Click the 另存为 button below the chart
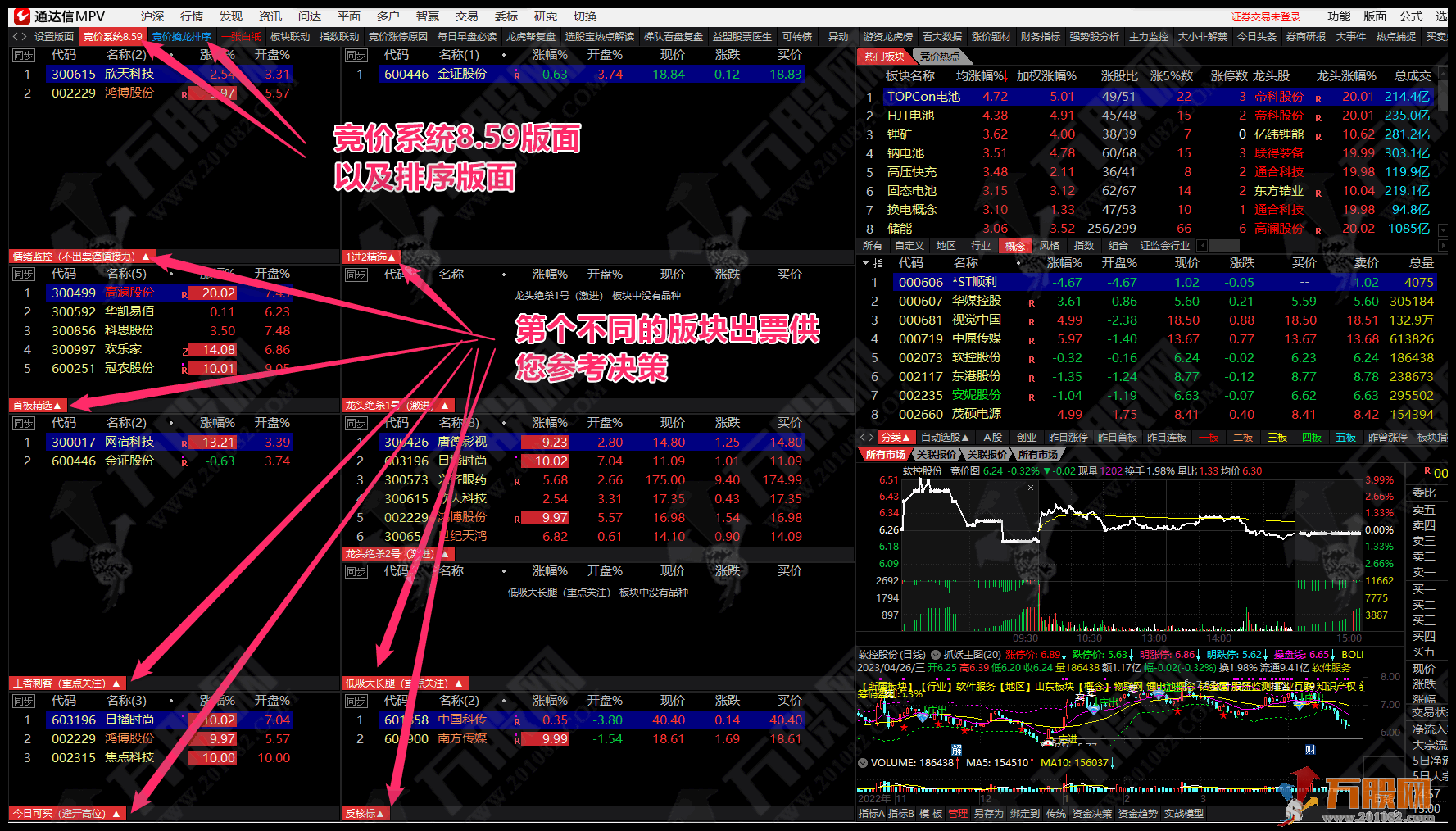 point(988,814)
